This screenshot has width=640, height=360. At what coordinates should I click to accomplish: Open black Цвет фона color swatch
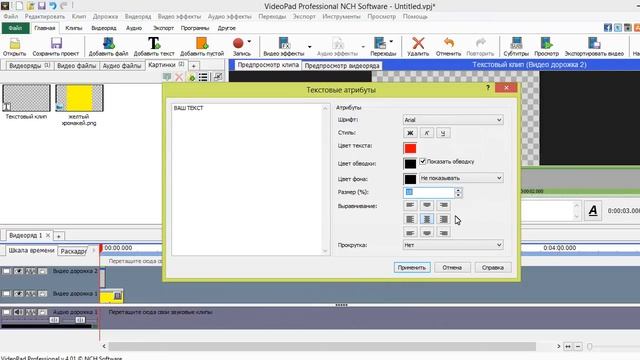[410, 179]
